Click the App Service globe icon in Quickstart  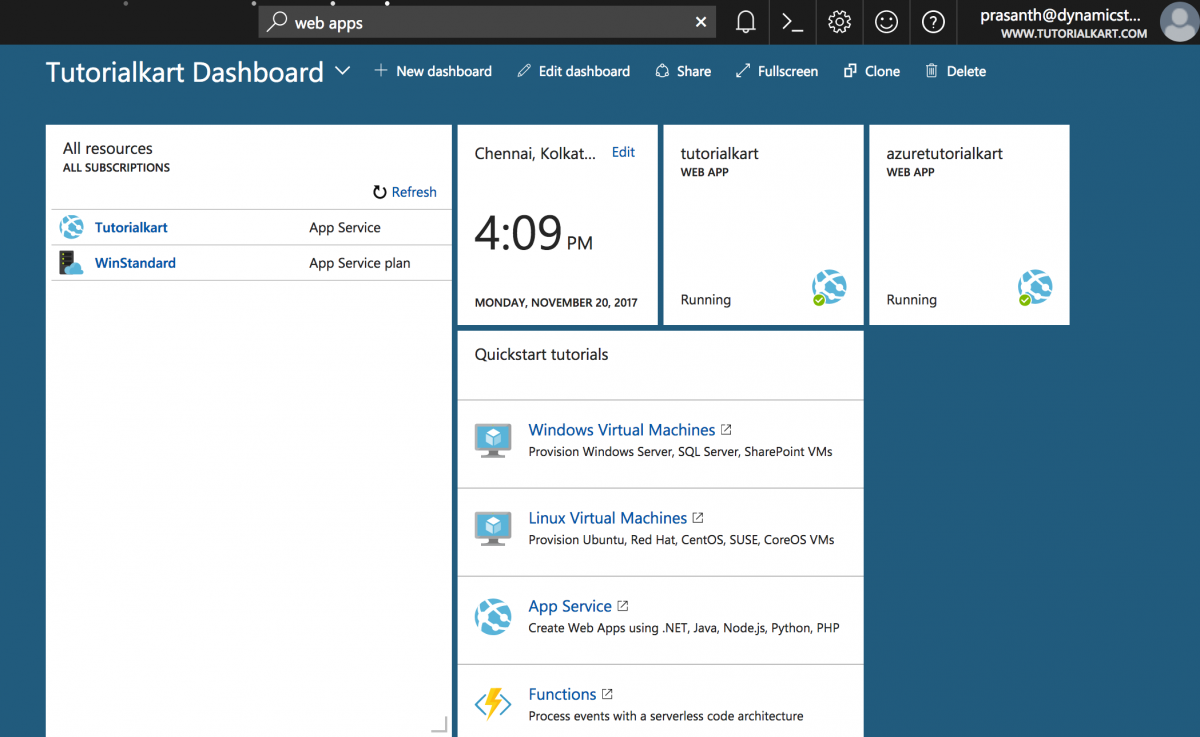pos(493,617)
